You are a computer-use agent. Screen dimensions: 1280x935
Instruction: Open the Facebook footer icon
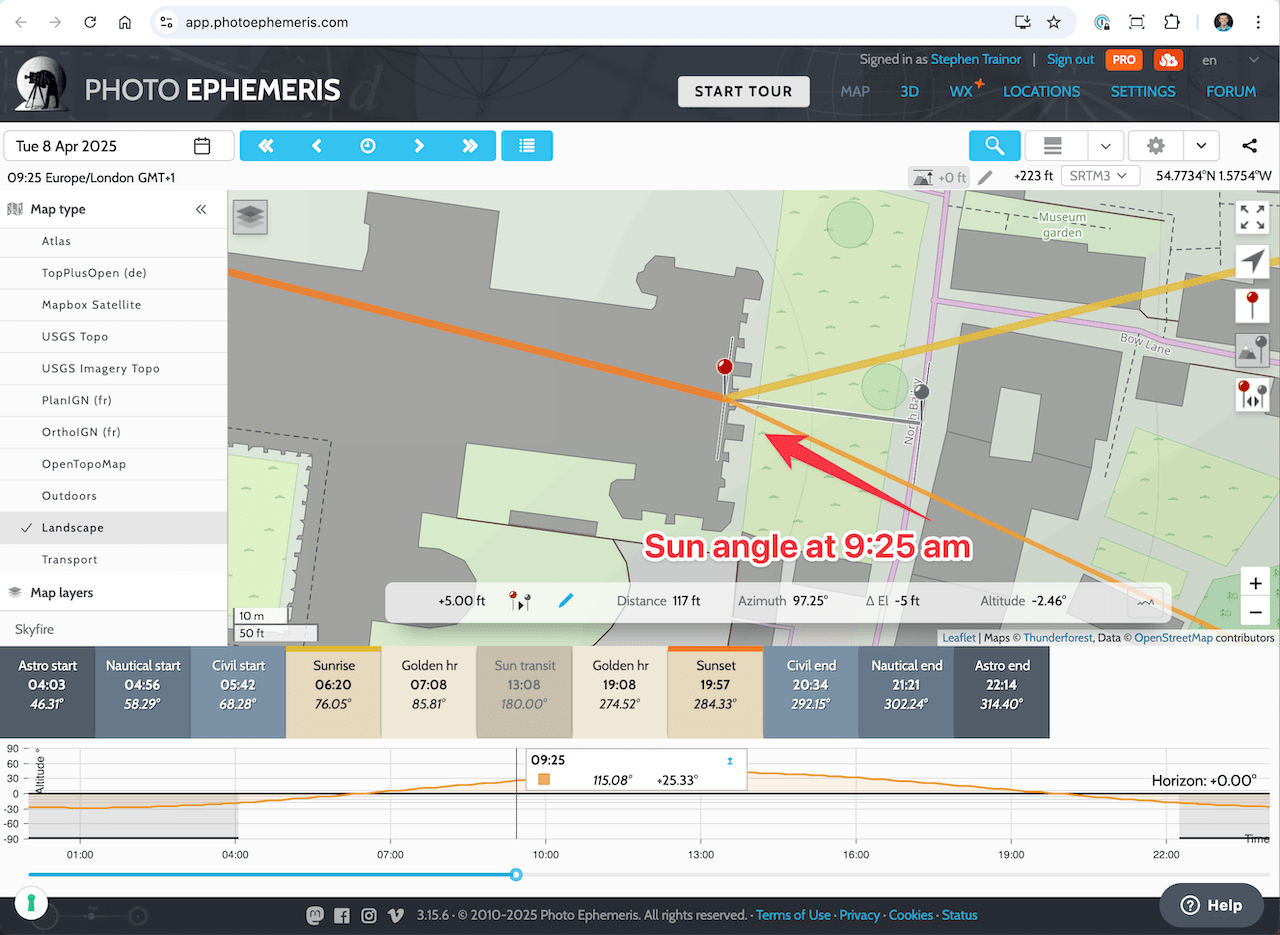pyautogui.click(x=342, y=915)
